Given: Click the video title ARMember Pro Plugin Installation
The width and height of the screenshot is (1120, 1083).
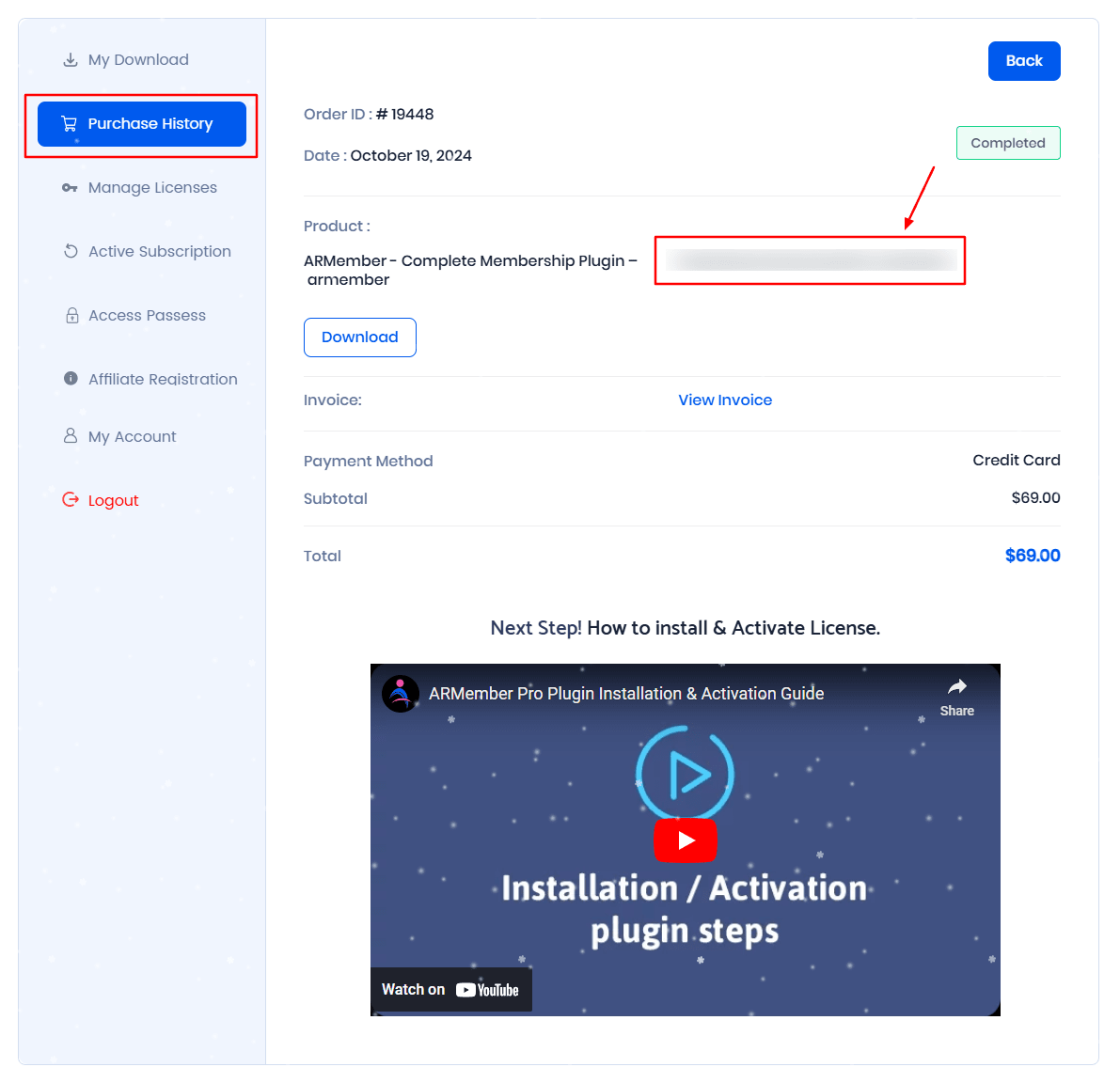Looking at the screenshot, I should click(x=626, y=694).
